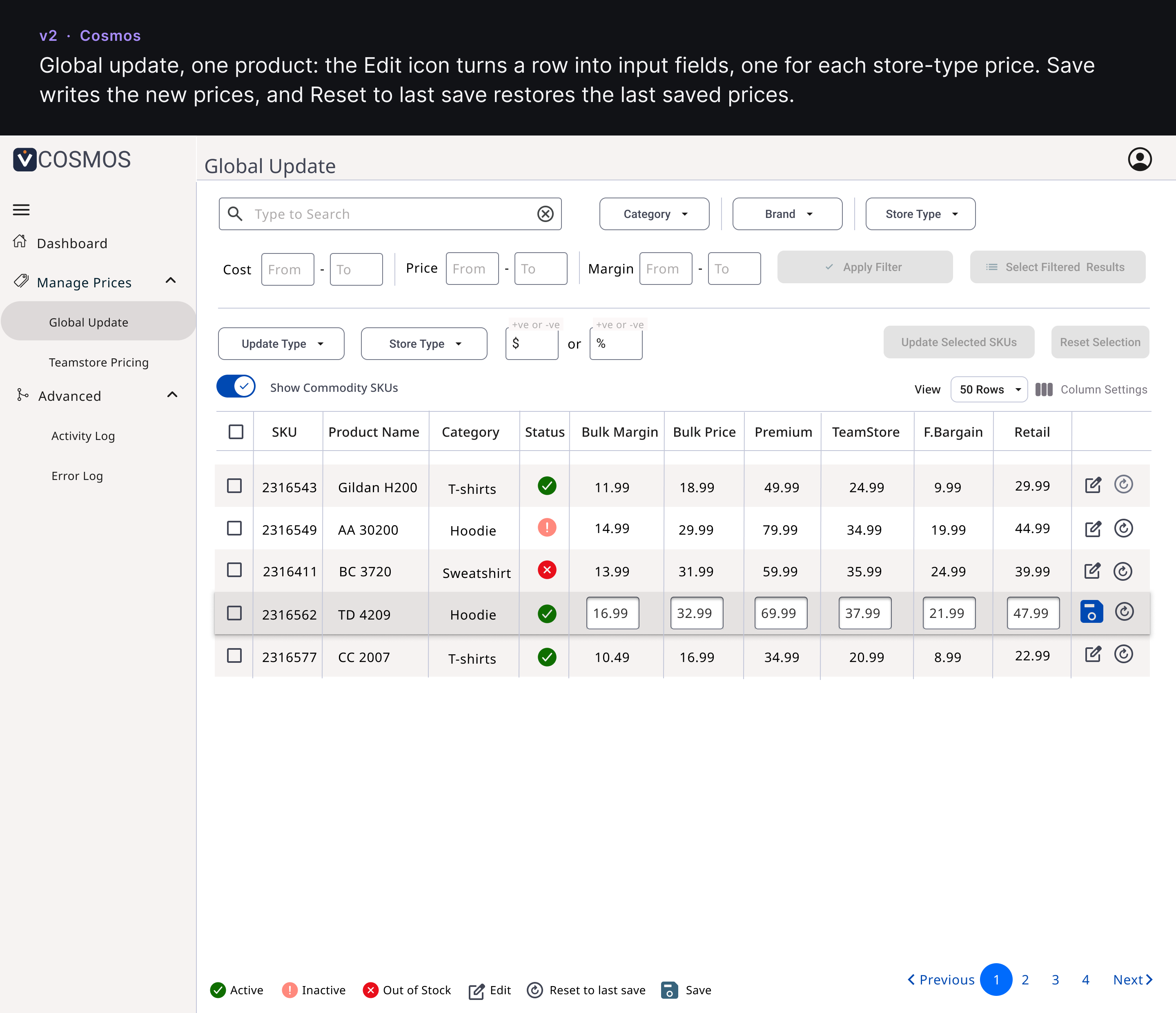Collapse the Manage Prices section
Screen dimensions: 1176x1013
[x=170, y=281]
